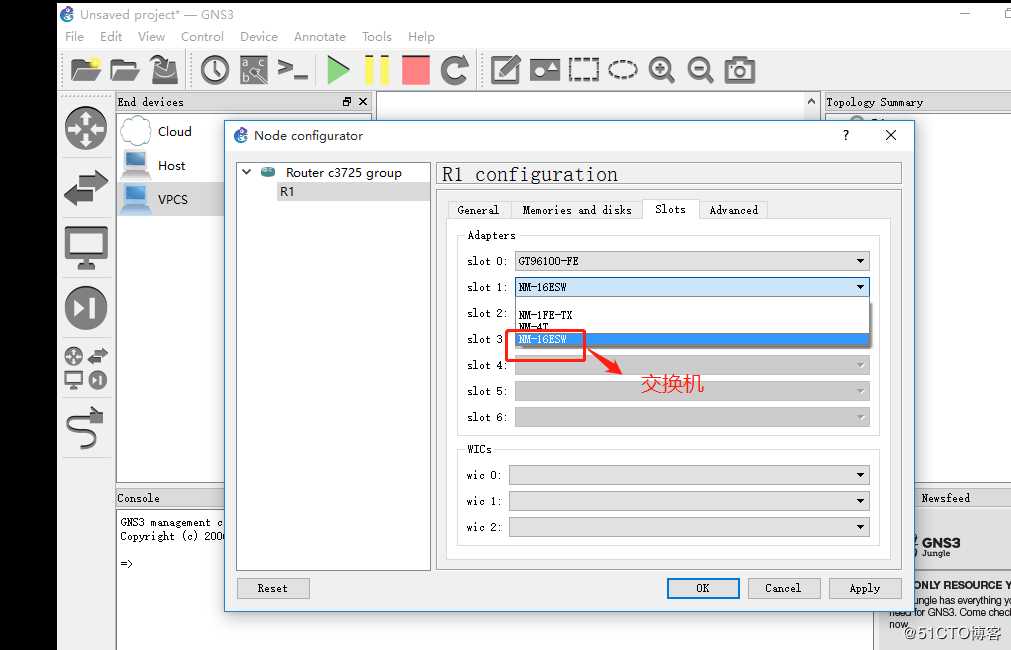Close the Node configurator dialog
The width and height of the screenshot is (1011, 650).
point(890,135)
